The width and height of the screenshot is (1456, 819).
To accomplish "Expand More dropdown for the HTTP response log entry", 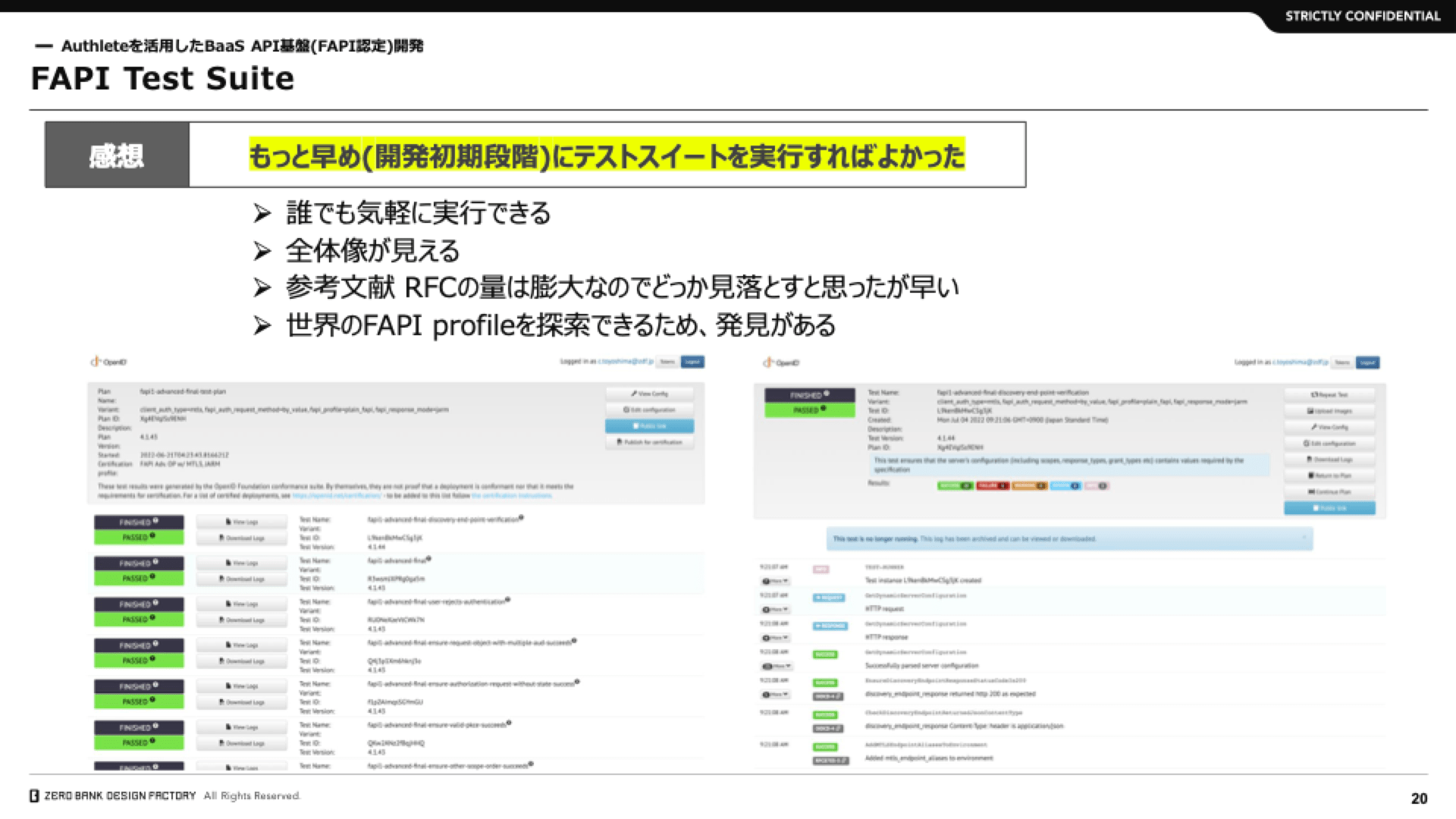I will [775, 638].
